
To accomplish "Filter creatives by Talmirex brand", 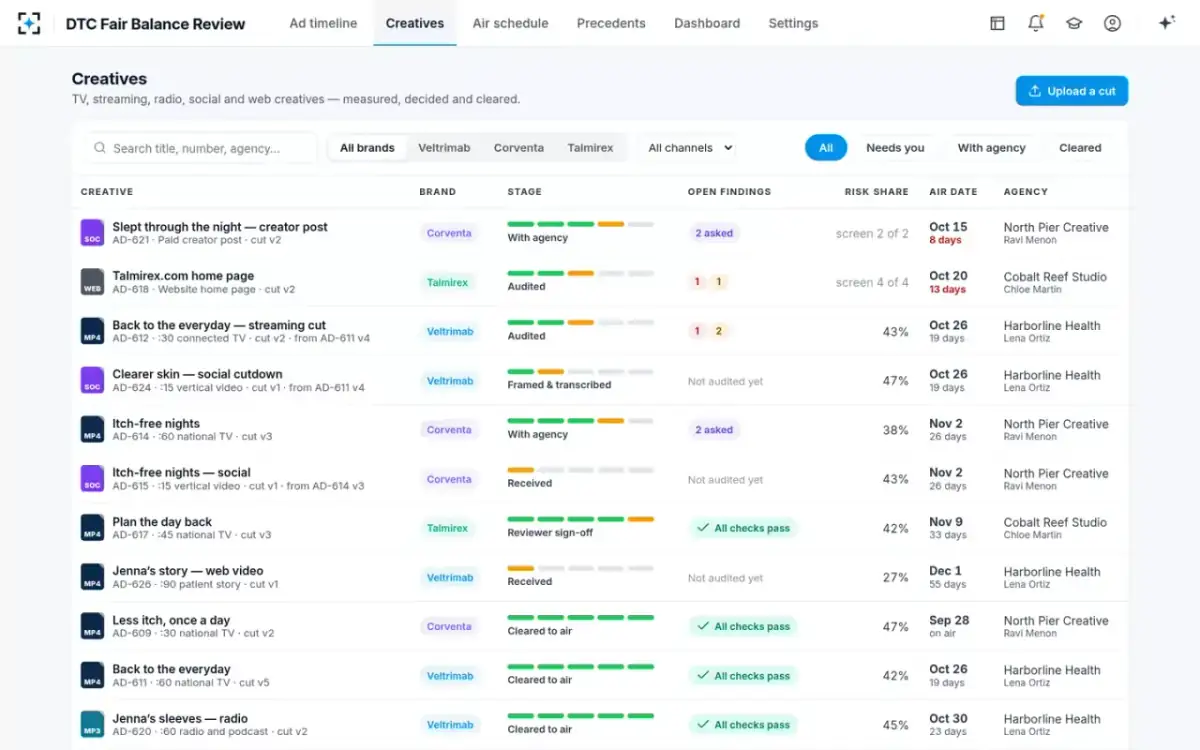I will (x=590, y=148).
